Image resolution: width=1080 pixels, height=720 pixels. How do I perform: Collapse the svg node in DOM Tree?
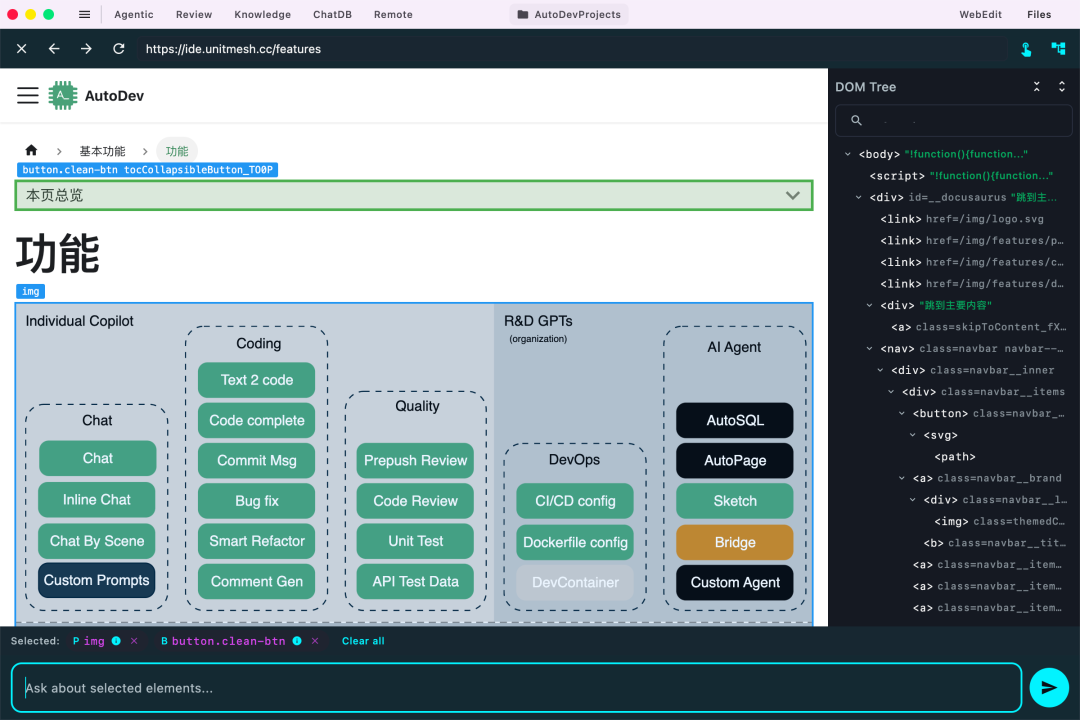tap(913, 435)
